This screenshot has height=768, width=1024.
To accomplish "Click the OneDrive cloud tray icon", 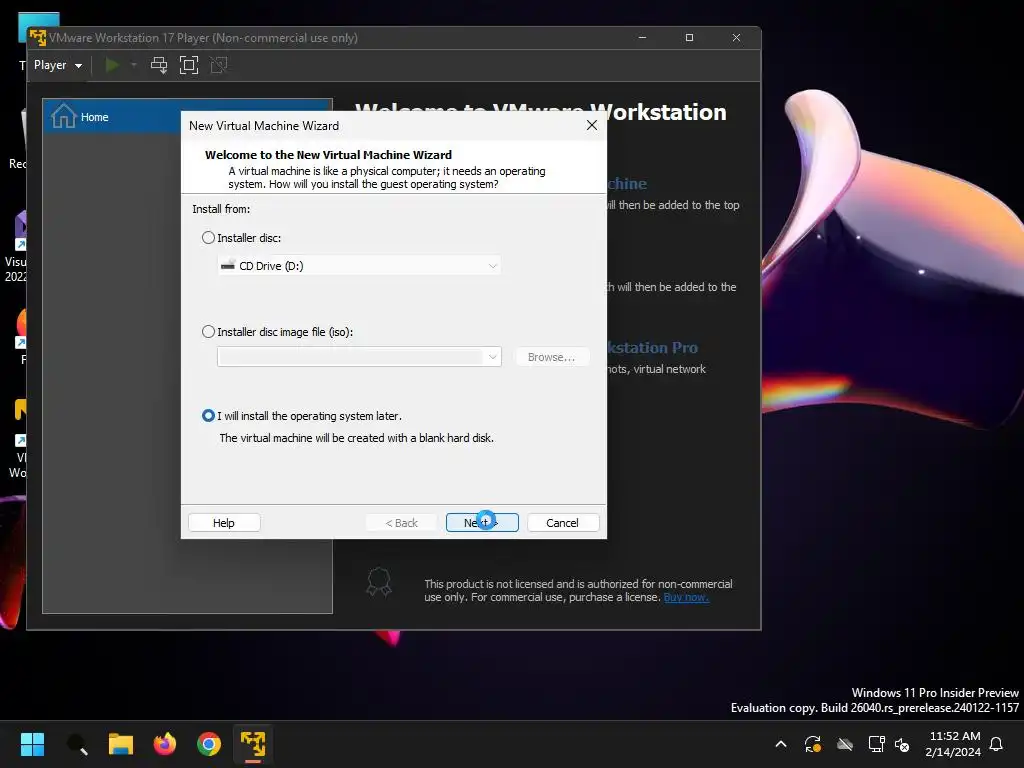I will tap(845, 744).
